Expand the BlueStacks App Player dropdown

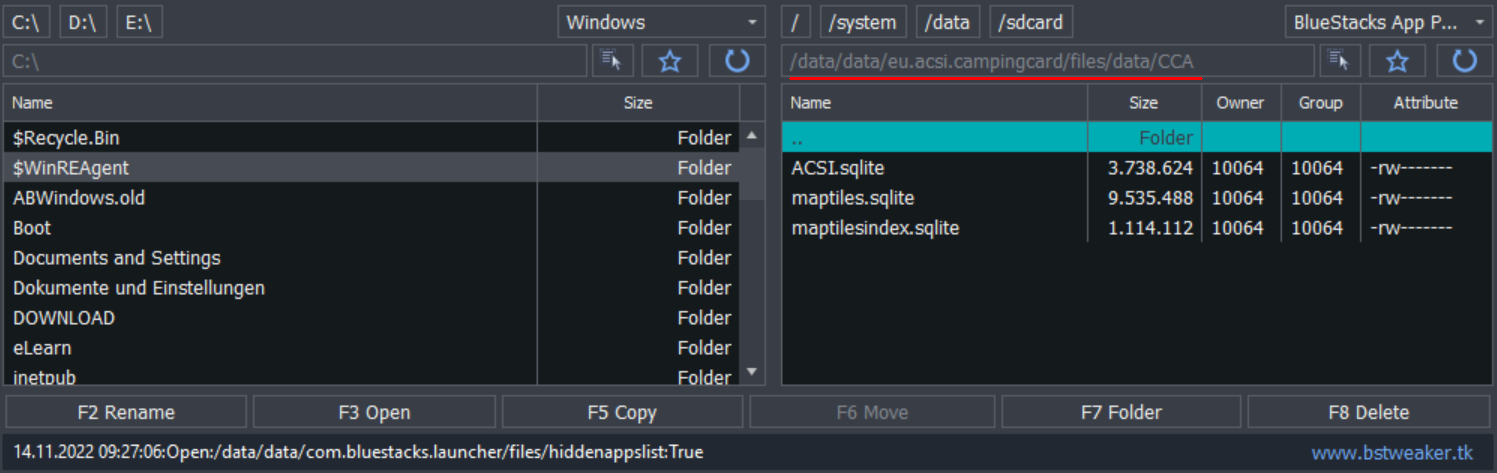tap(1389, 22)
